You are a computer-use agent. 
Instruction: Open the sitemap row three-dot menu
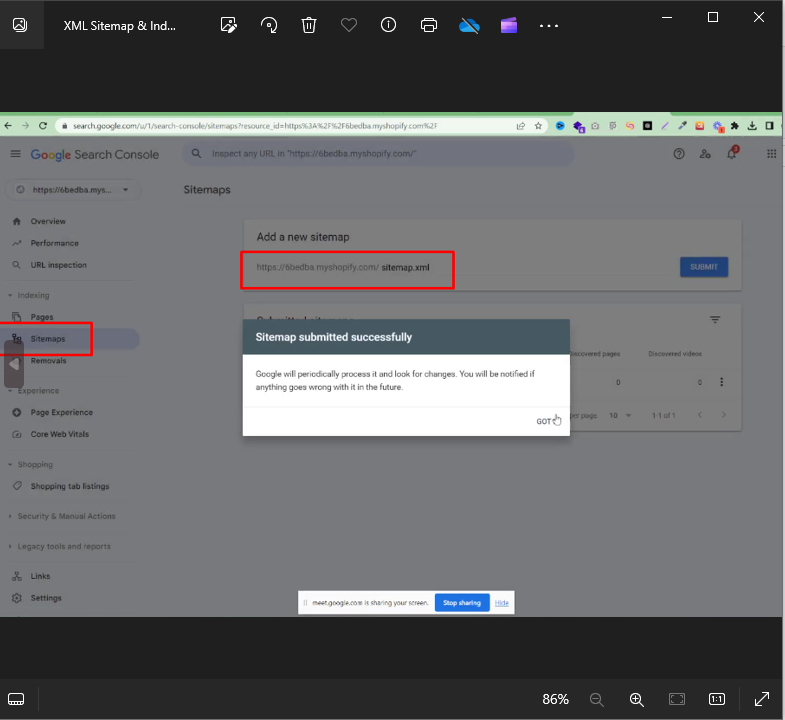[x=721, y=382]
